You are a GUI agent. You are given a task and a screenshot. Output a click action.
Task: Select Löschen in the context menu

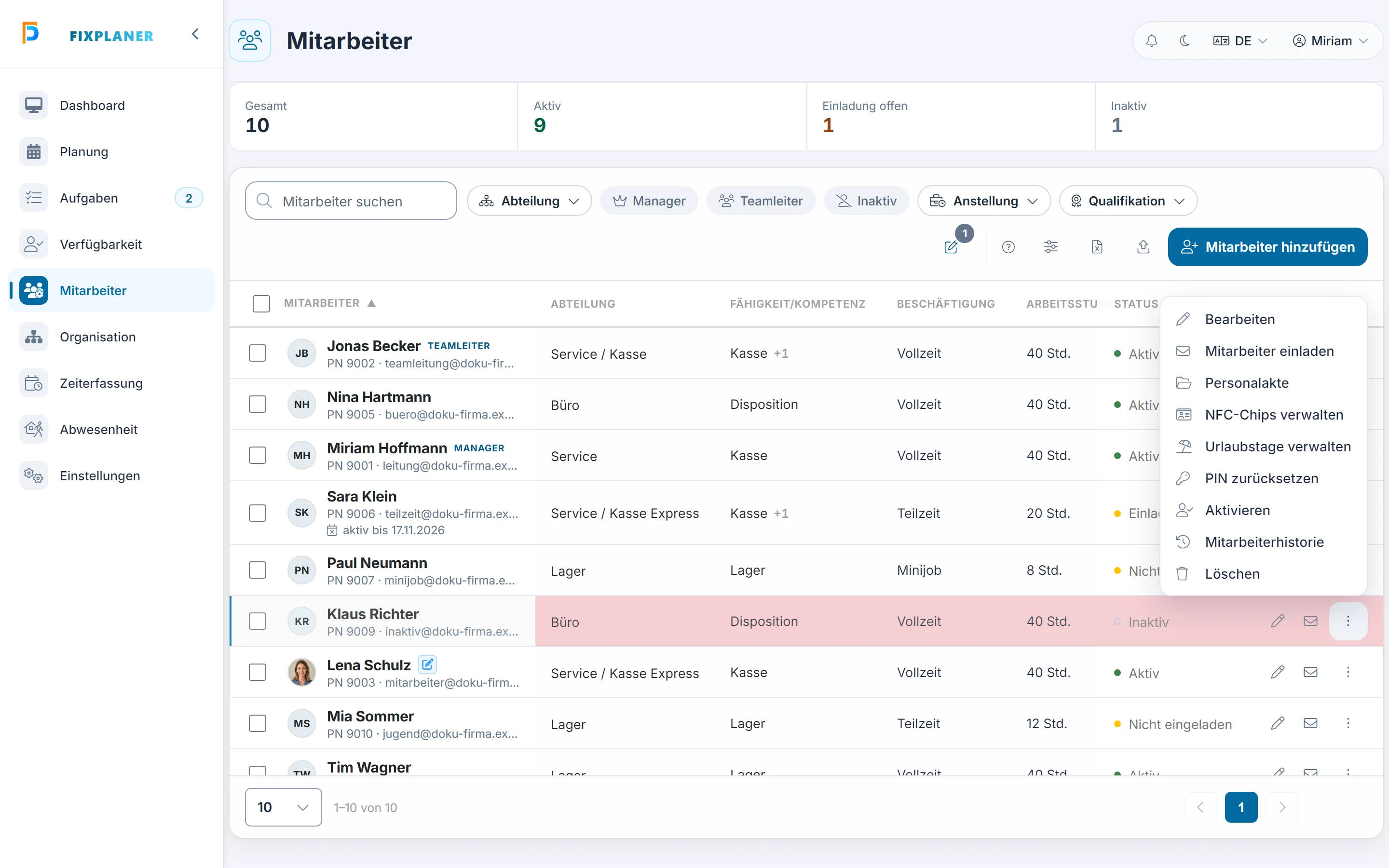[x=1263, y=573]
